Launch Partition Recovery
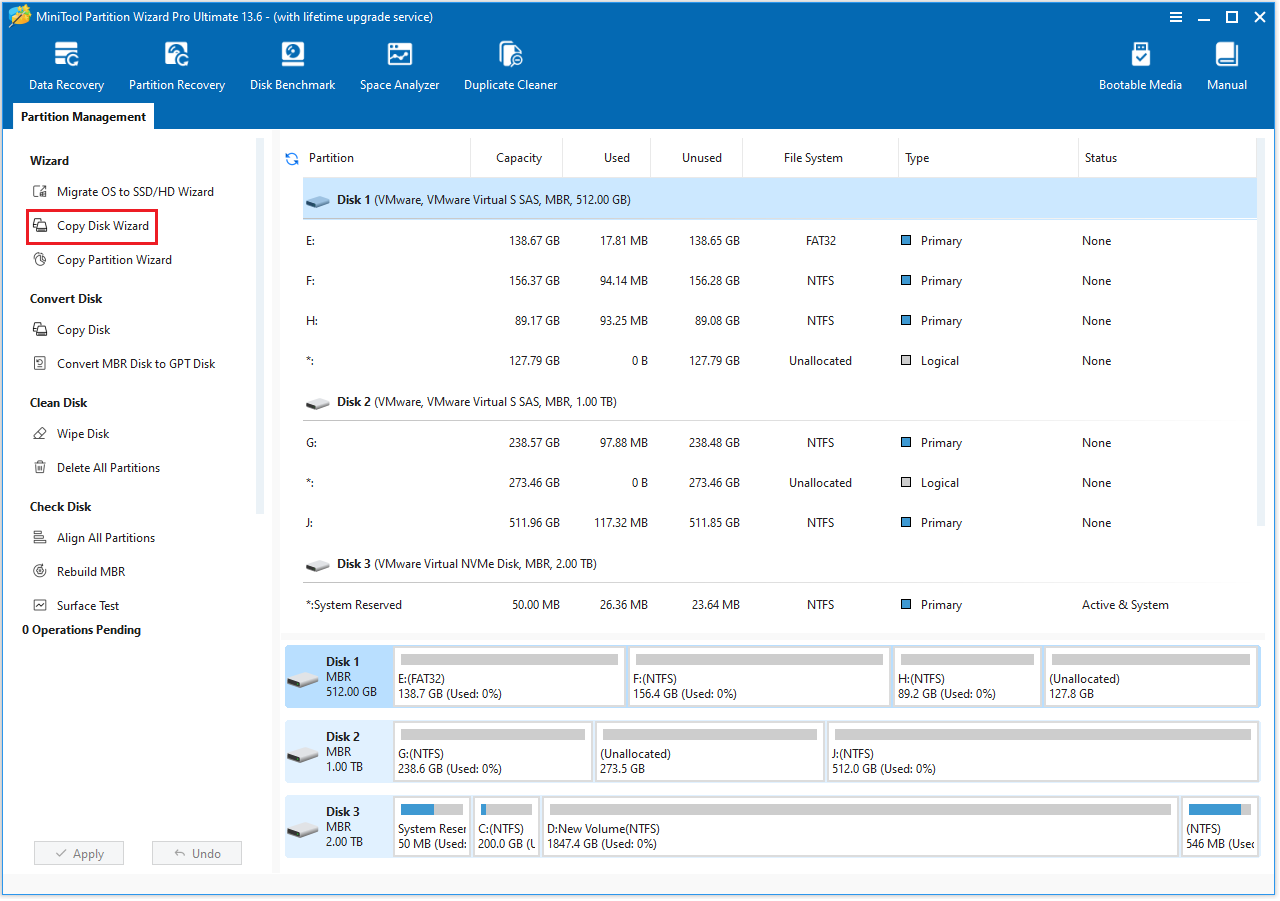1280x901 pixels. [177, 67]
